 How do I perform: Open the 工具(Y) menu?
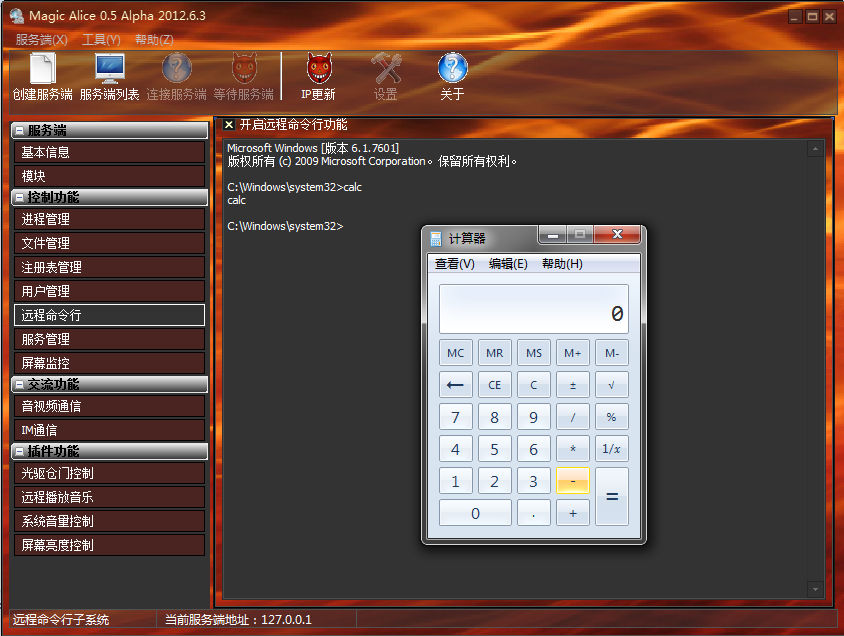click(101, 40)
